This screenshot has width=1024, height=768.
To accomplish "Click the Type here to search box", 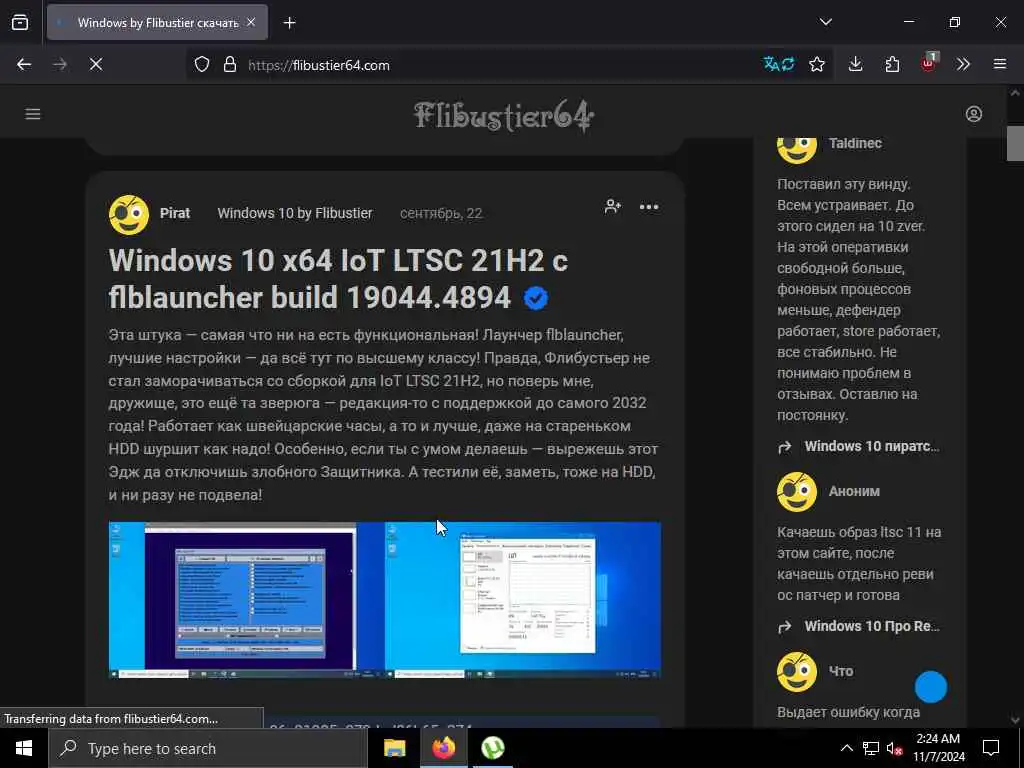I will click(x=208, y=748).
